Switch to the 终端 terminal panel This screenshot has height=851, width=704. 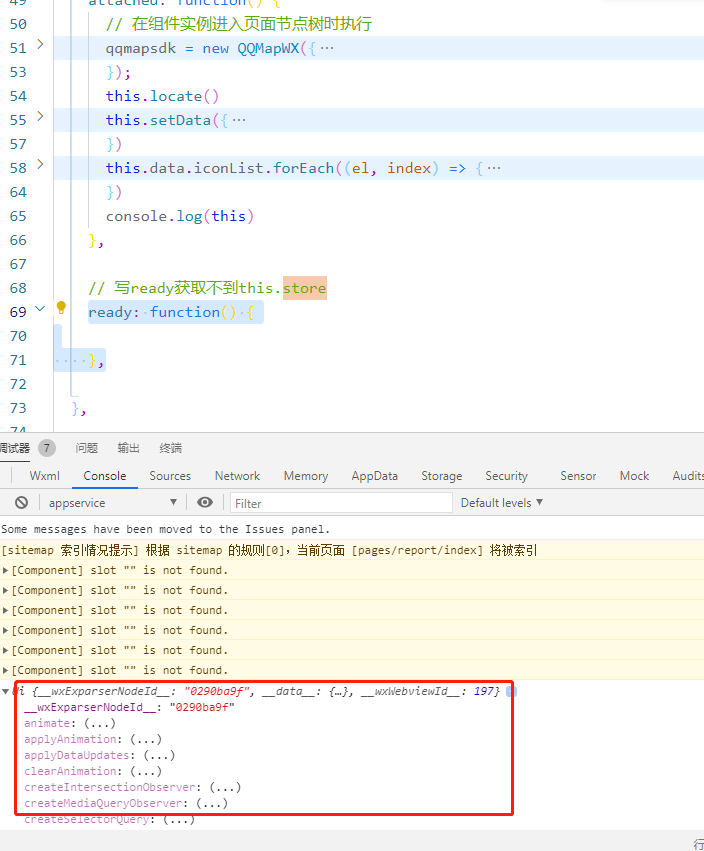pyautogui.click(x=171, y=448)
